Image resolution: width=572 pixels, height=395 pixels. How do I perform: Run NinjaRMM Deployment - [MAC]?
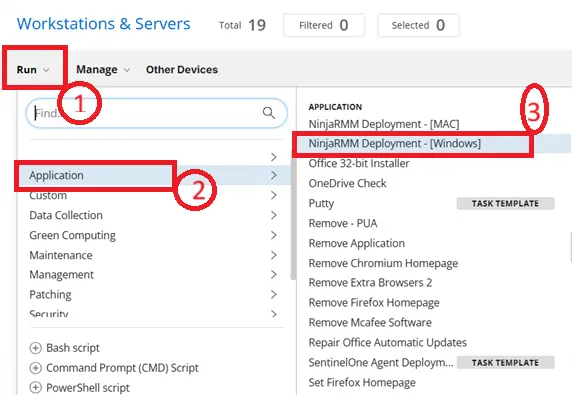point(384,124)
